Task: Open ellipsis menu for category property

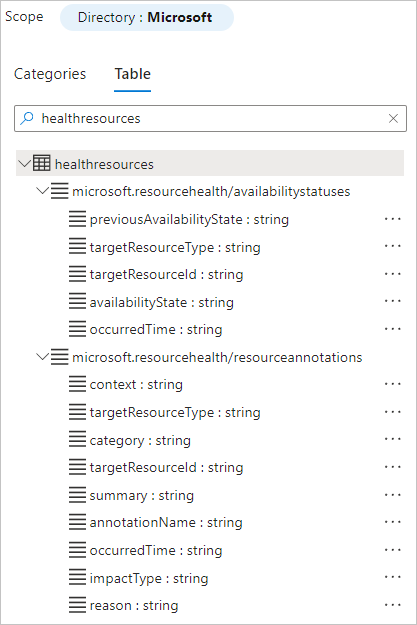Action: point(392,440)
